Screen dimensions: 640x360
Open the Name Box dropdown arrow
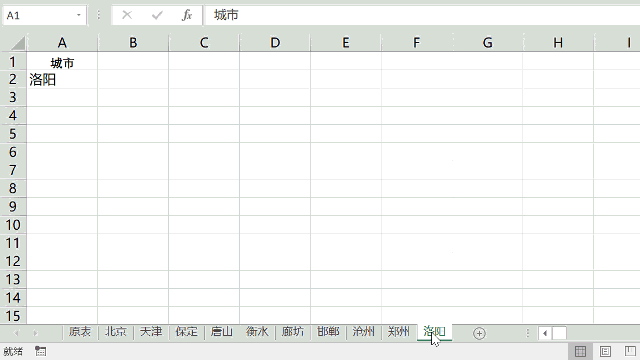78,16
